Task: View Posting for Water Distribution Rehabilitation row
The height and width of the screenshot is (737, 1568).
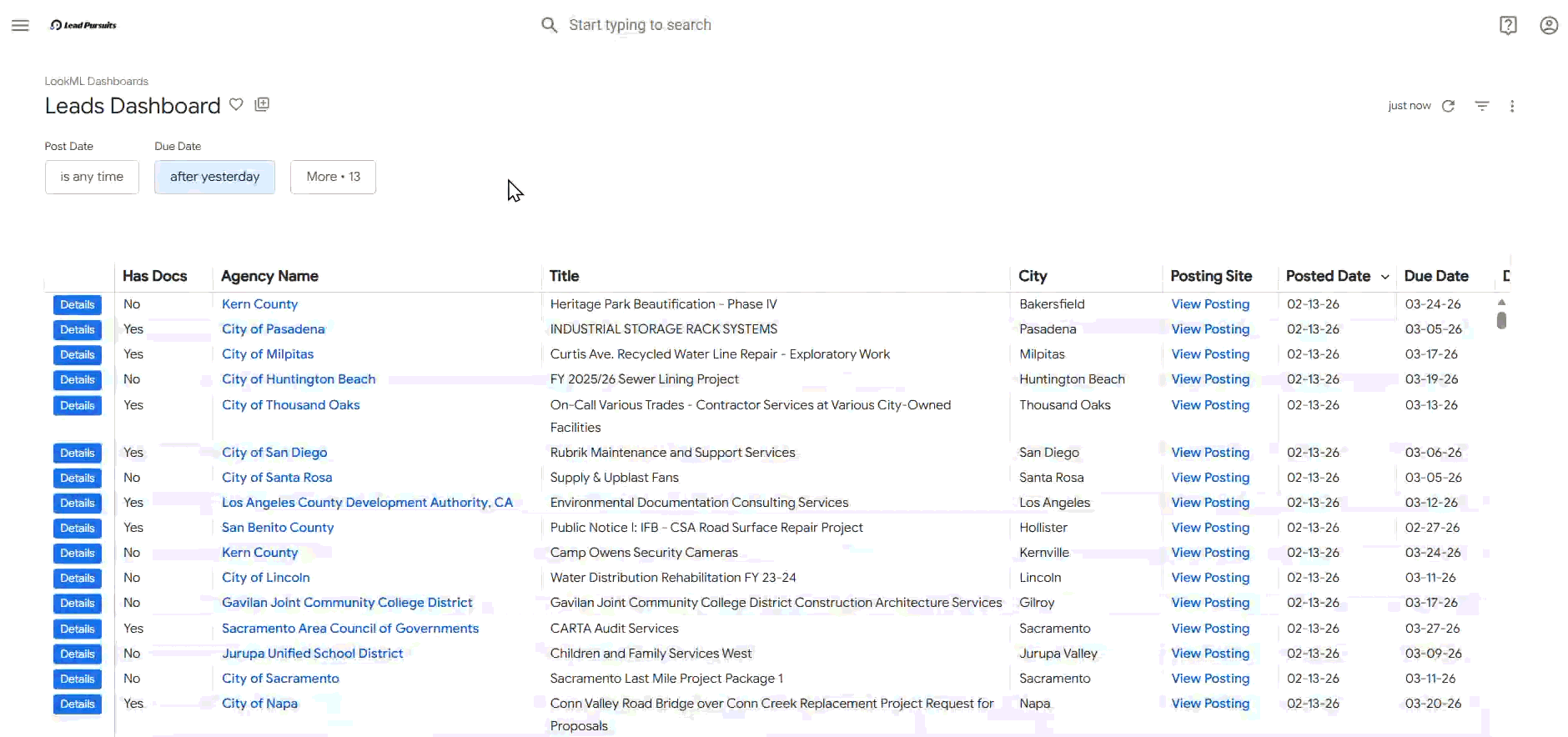Action: (x=1210, y=578)
